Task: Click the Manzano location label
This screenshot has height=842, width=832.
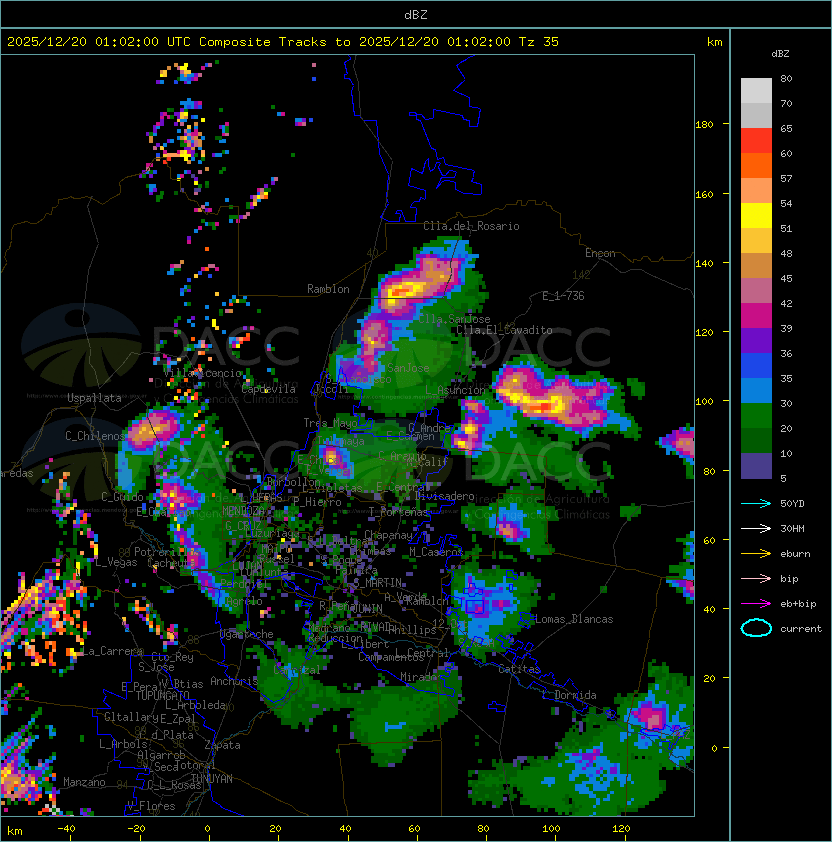Action: coord(84,782)
